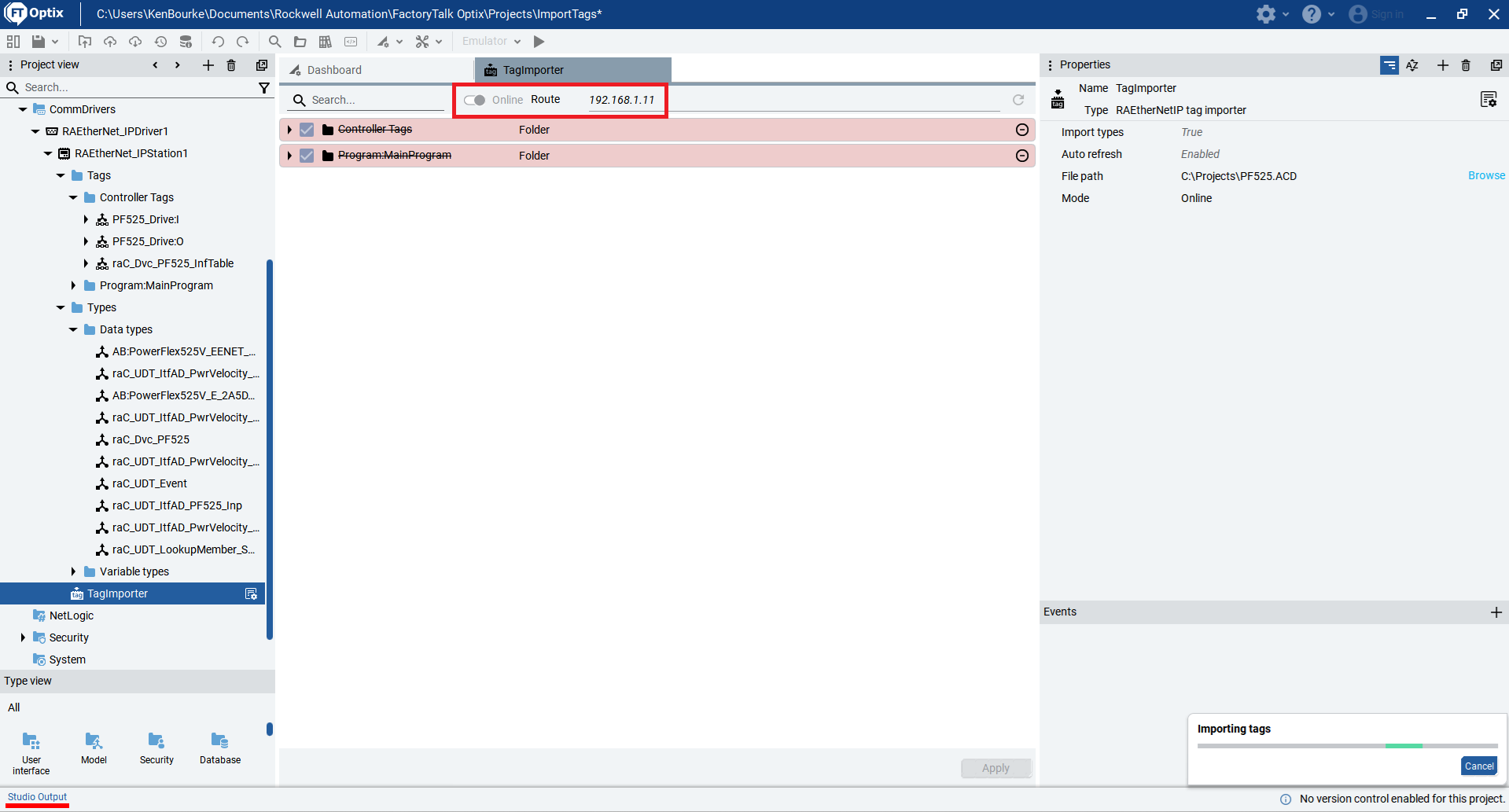The height and width of the screenshot is (812, 1509).
Task: Click the Apply button
Action: [x=996, y=768]
